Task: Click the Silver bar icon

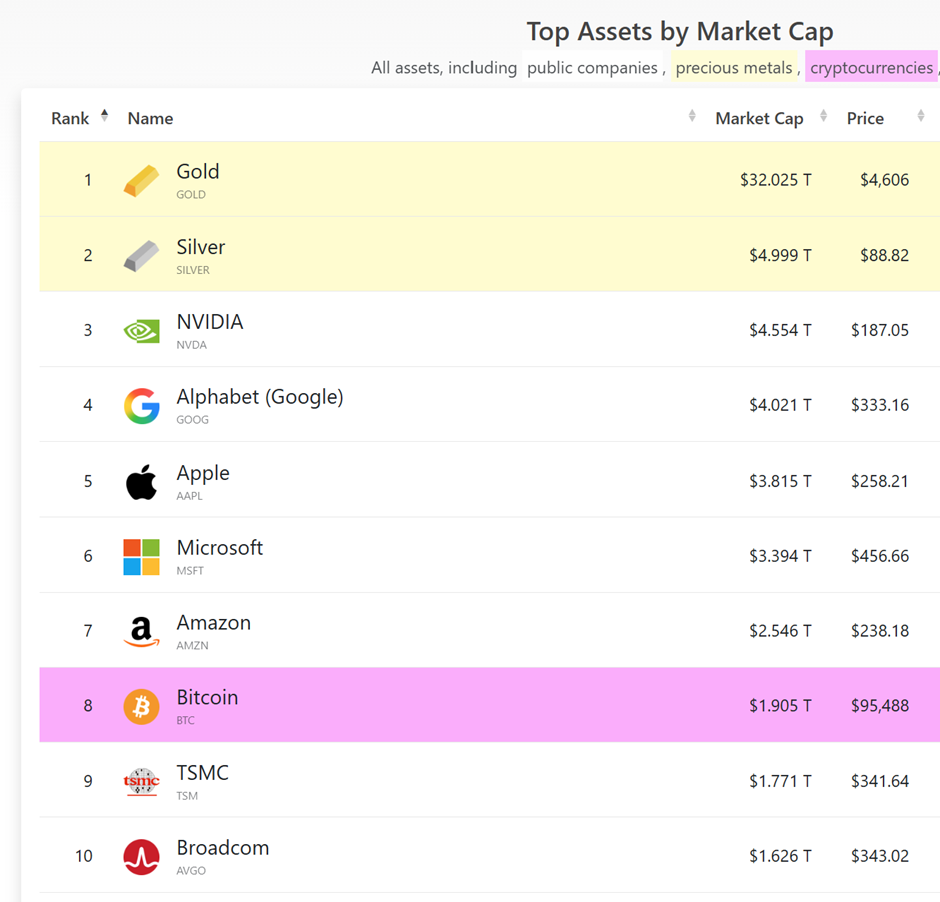Action: 141,256
